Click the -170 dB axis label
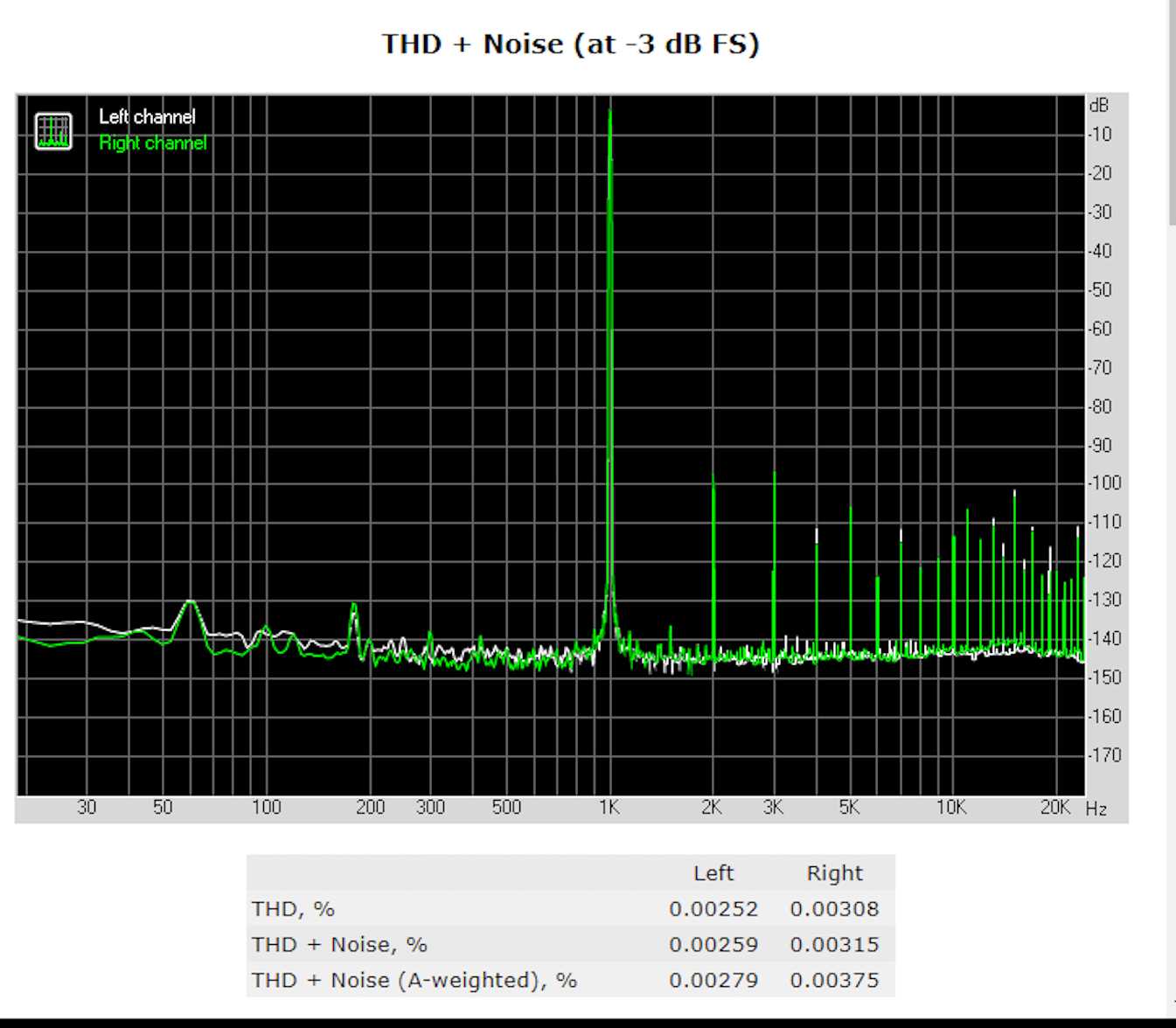1176x1028 pixels. [1103, 754]
